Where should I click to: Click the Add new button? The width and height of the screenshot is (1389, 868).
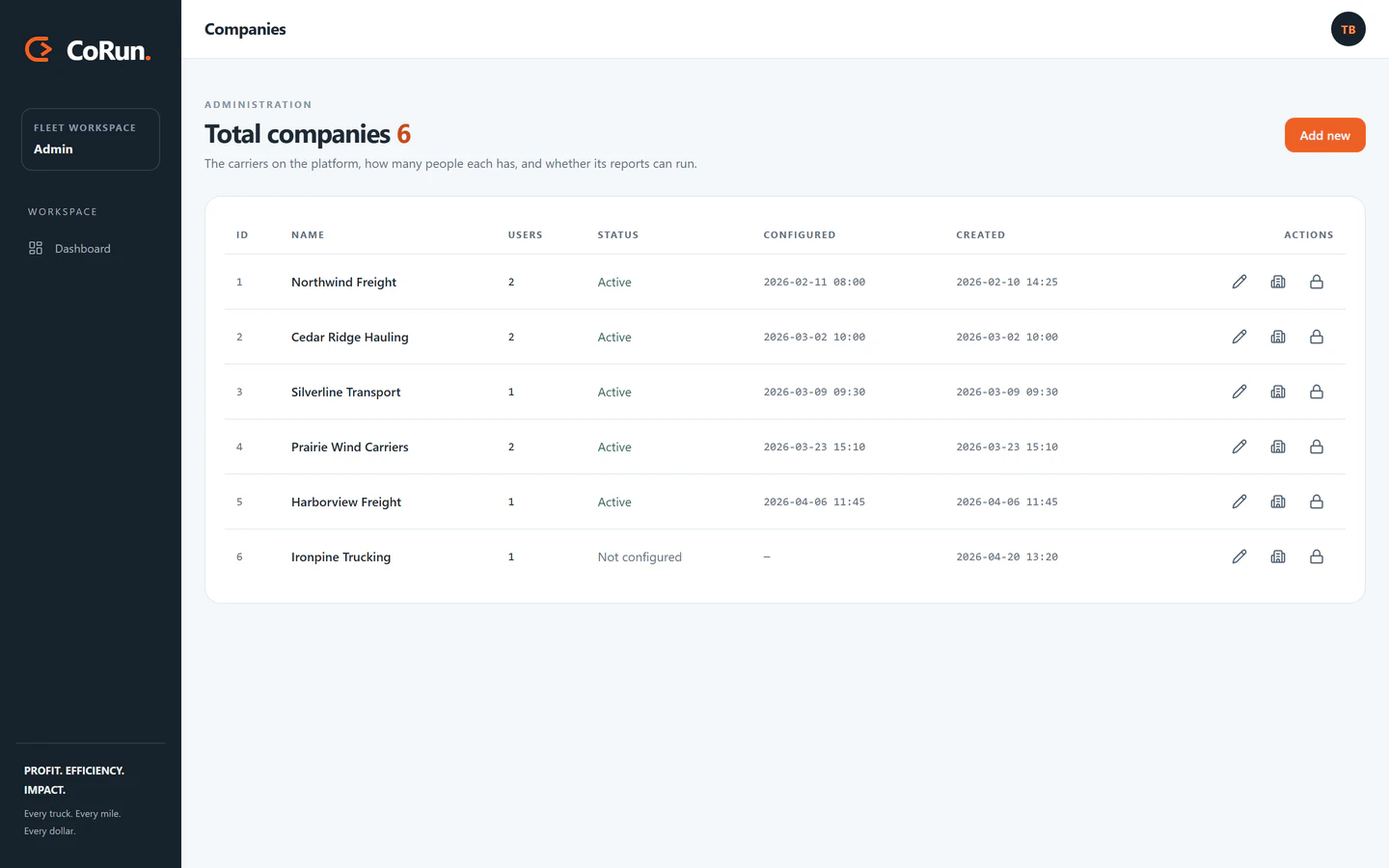[x=1324, y=135]
